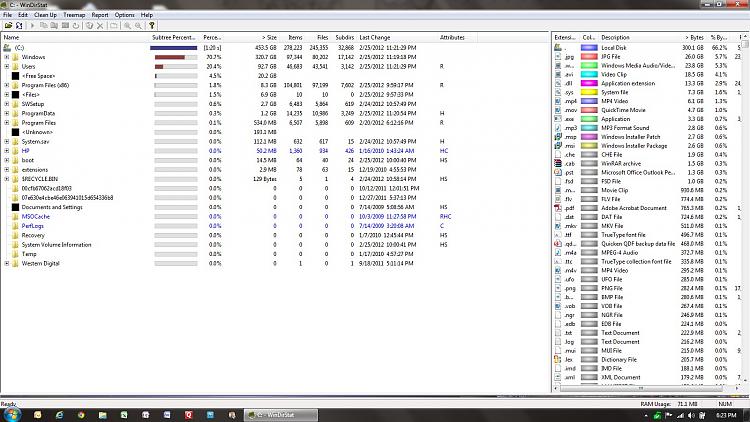Expand the Western Digital folder node
The height and width of the screenshot is (422, 750).
[7, 263]
